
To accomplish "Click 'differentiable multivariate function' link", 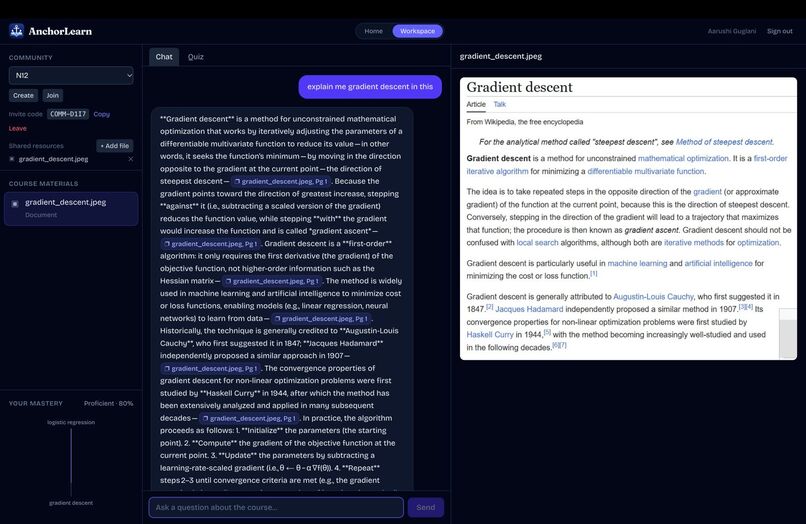I will tap(646, 171).
